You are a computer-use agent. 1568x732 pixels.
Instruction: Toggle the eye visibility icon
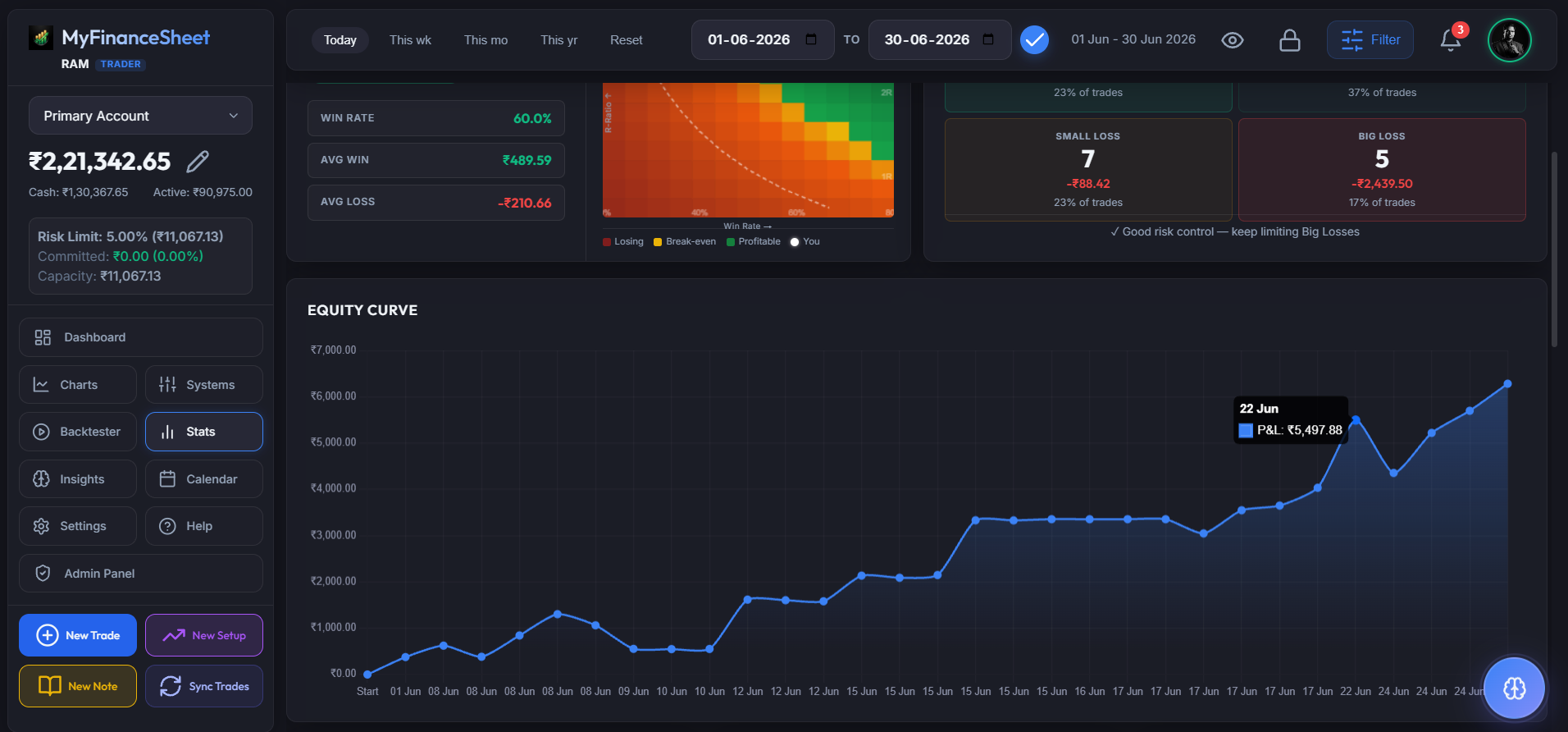click(x=1232, y=40)
